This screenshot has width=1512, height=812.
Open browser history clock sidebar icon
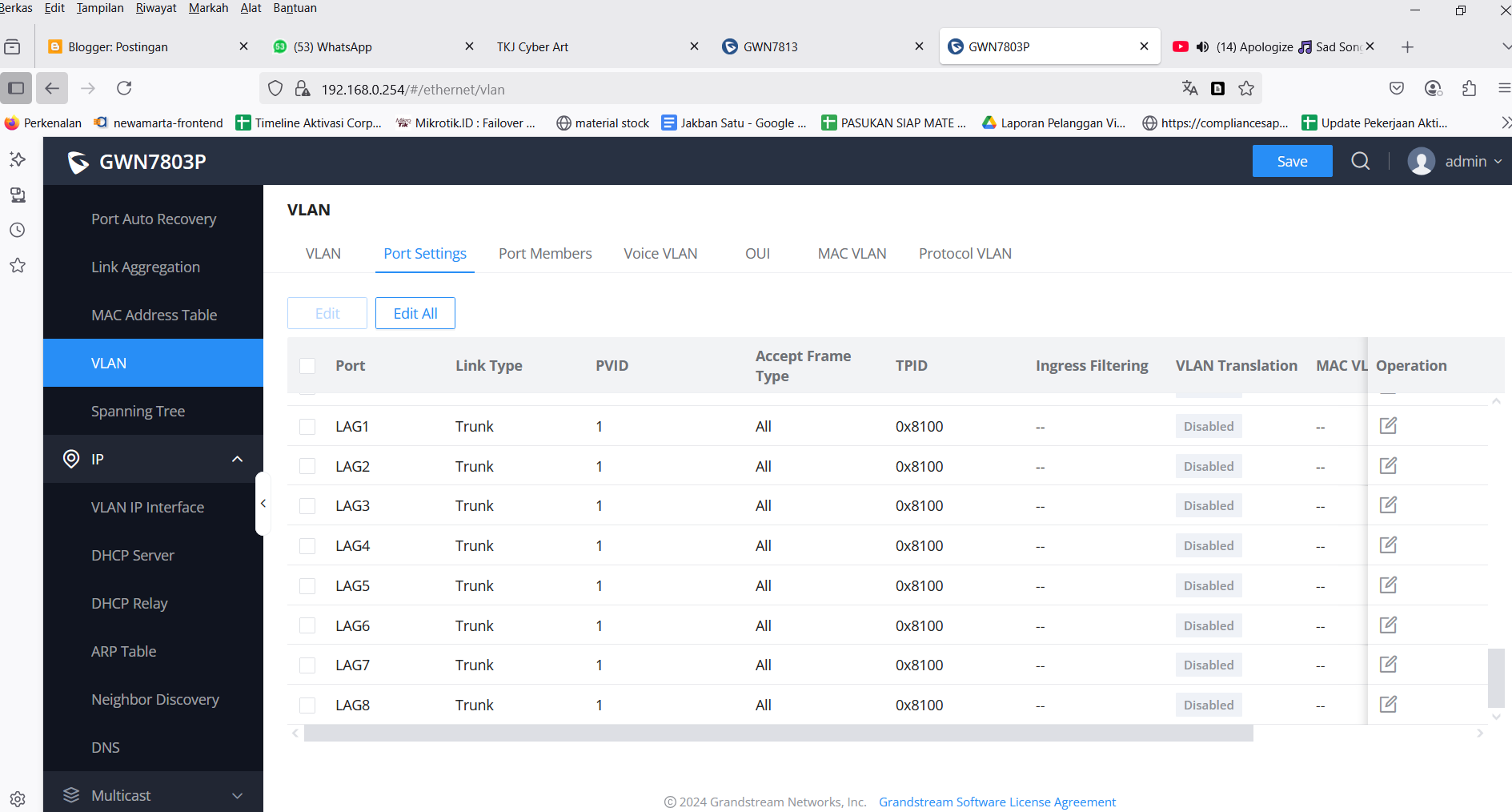(x=18, y=231)
